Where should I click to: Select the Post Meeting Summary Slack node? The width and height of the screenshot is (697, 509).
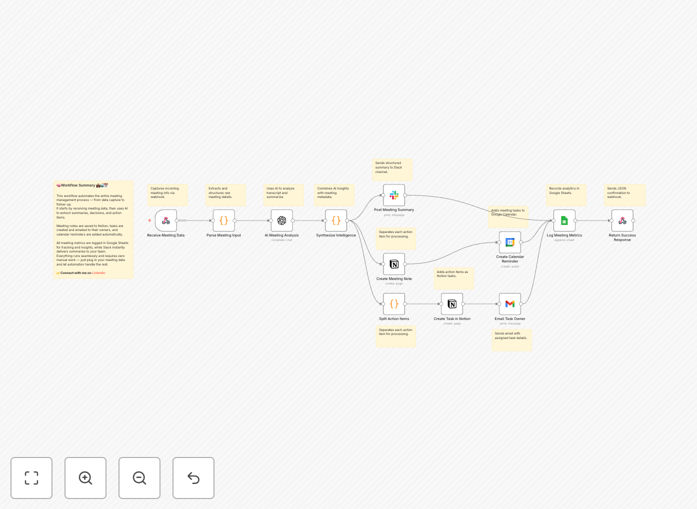pyautogui.click(x=394, y=195)
